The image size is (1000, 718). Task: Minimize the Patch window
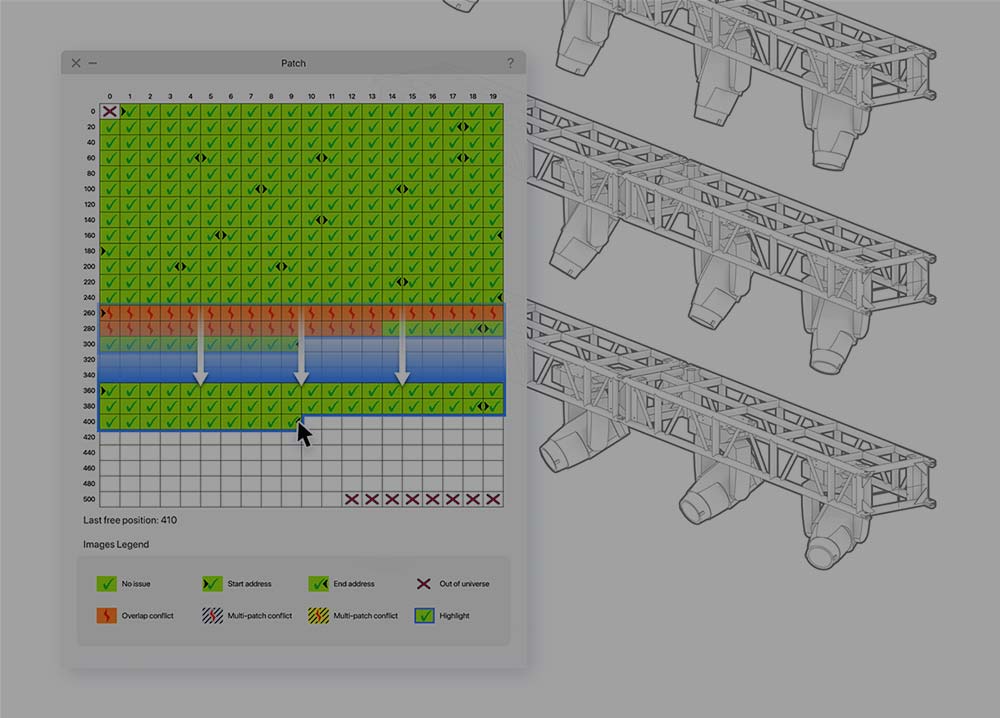[x=92, y=62]
